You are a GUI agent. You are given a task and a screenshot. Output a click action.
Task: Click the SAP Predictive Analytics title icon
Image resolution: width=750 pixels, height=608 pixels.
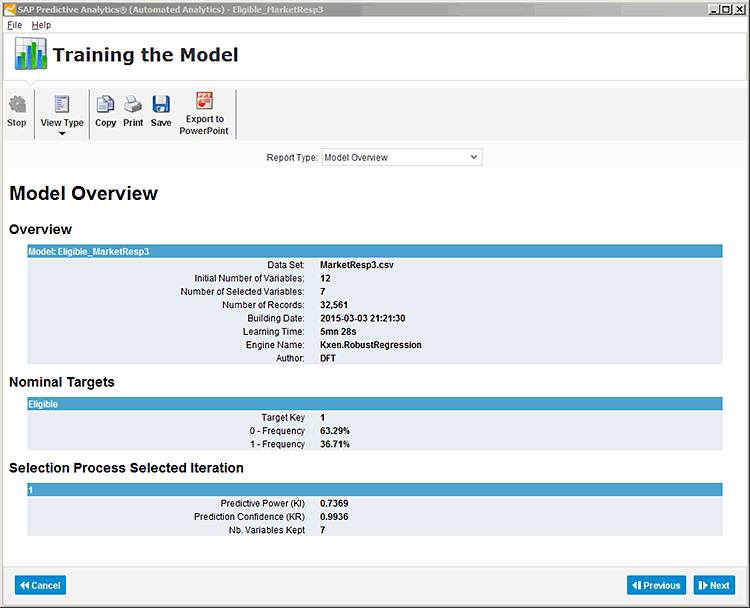pyautogui.click(x=9, y=9)
